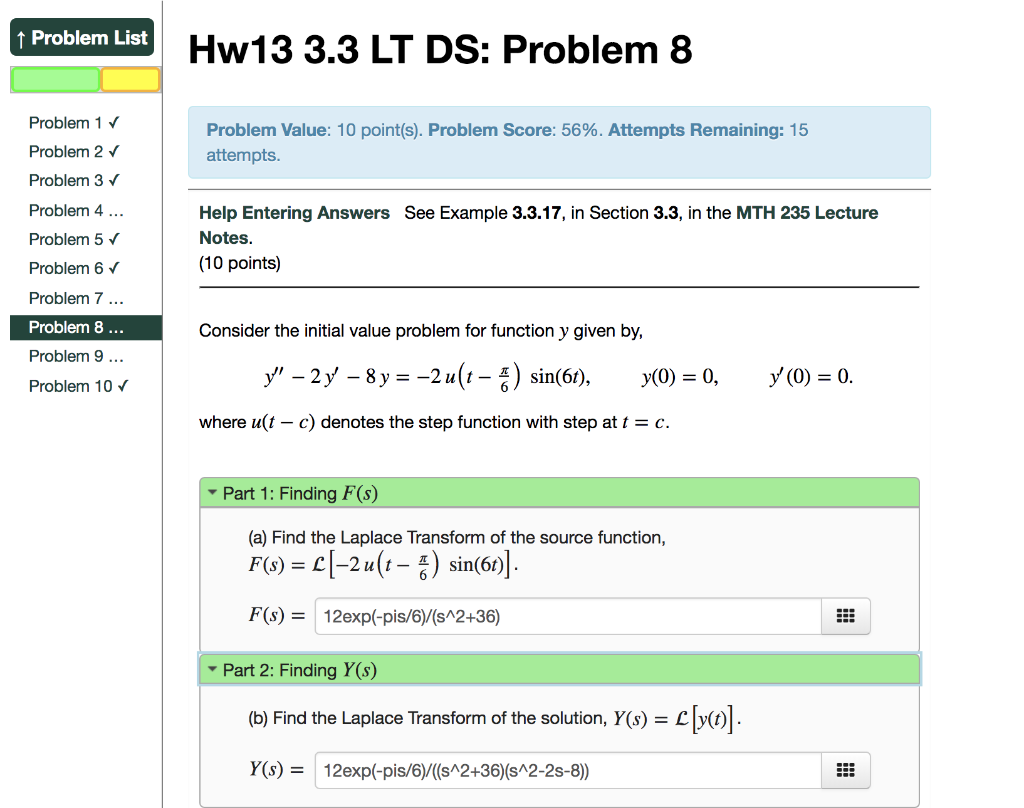The width and height of the screenshot is (1024, 808).
Task: Click the up arrow on Problem List button
Action: (23, 37)
